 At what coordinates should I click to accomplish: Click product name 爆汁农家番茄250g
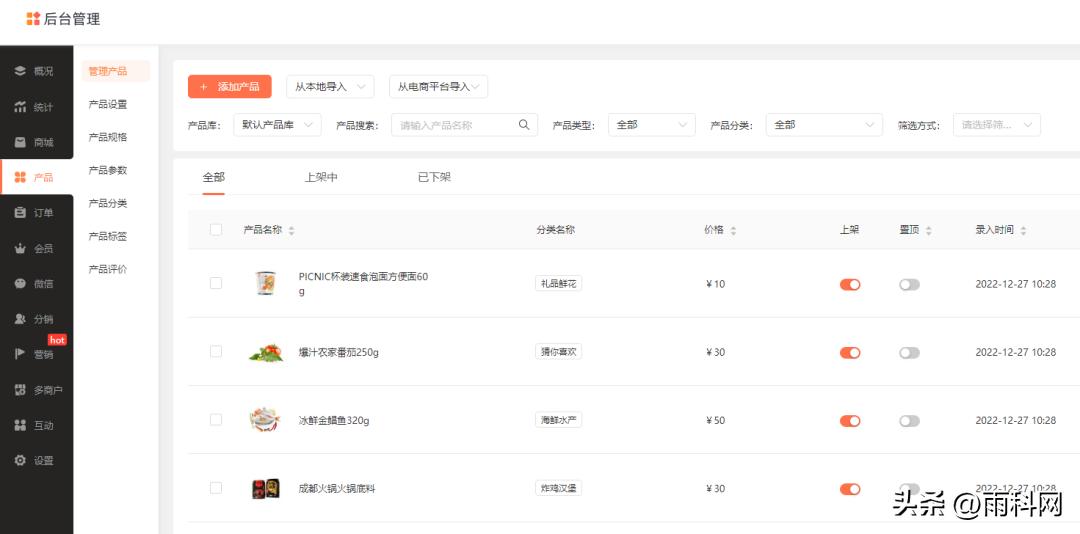339,352
